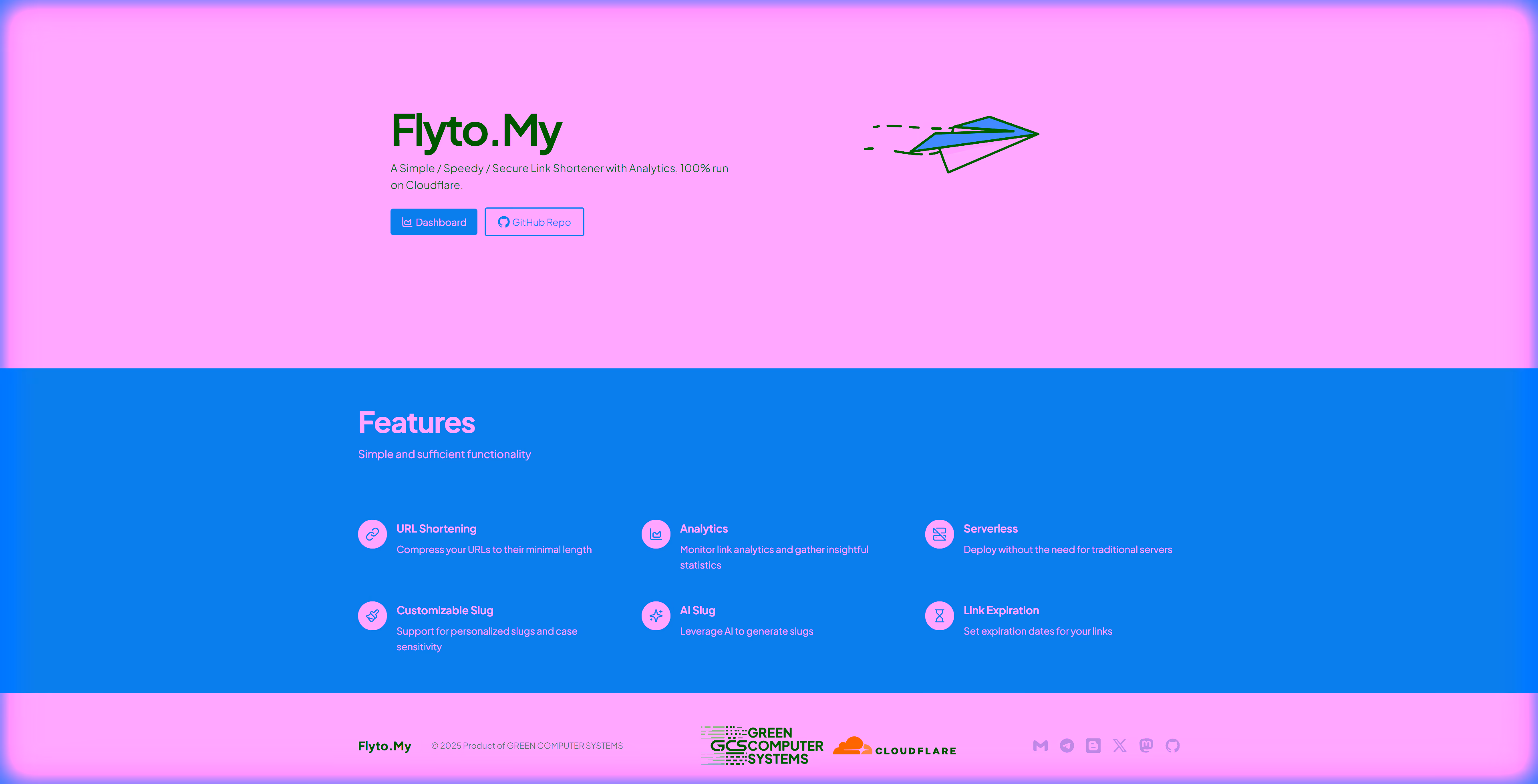This screenshot has width=1538, height=784.
Task: Click 'Deploy without the need for traditional servers'
Action: 1067,549
